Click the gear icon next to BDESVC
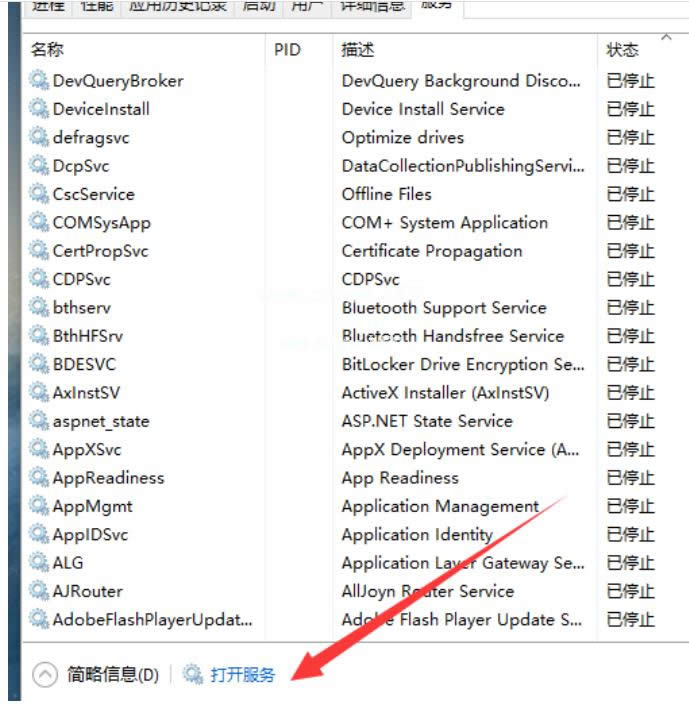Screen dimensions: 689x704 (x=39, y=364)
